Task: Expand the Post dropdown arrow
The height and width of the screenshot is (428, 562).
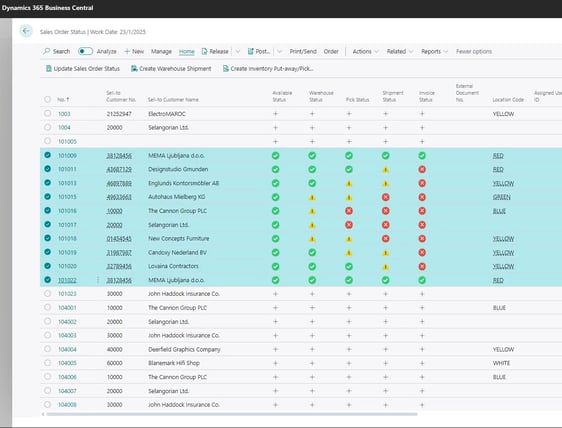Action: click(x=280, y=52)
